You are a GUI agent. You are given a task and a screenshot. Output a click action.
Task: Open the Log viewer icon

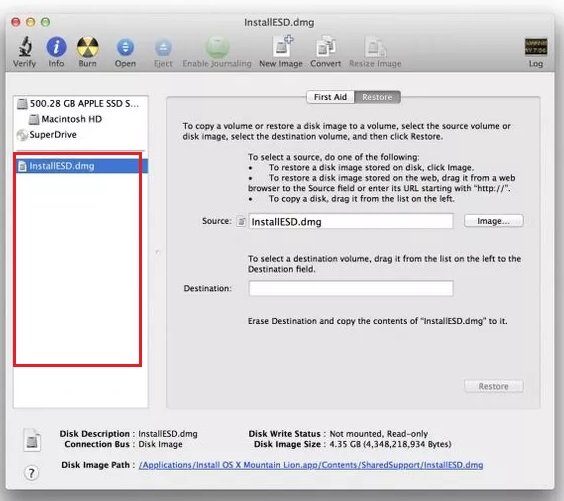coord(536,47)
